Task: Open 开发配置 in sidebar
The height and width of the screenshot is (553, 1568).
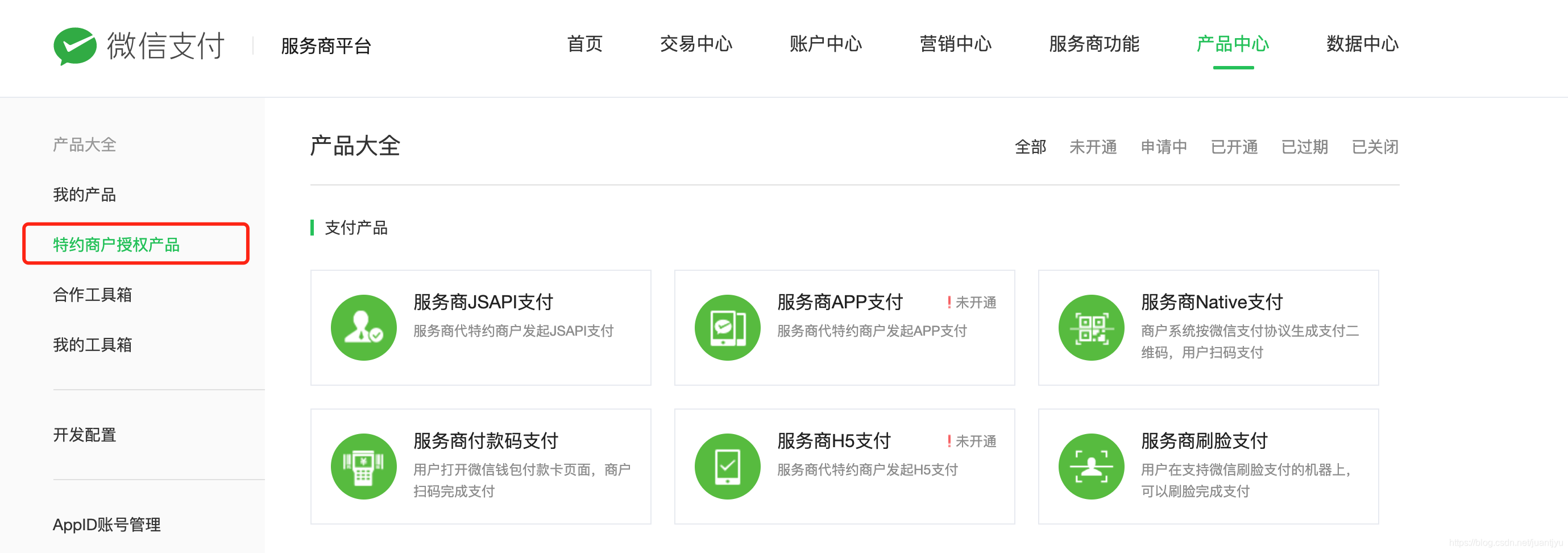Action: click(85, 435)
